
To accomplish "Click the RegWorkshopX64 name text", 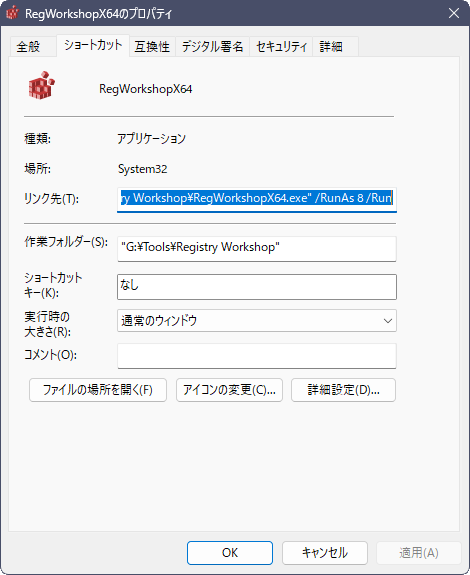I will [x=146, y=89].
